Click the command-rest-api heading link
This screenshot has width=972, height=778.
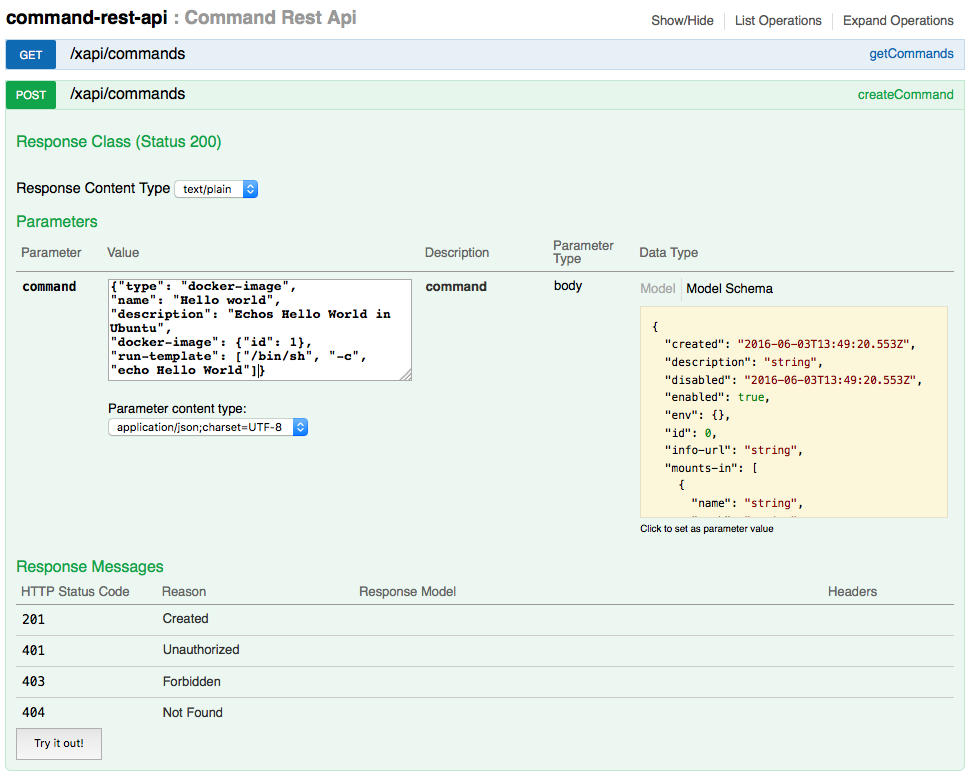pyautogui.click(x=87, y=18)
